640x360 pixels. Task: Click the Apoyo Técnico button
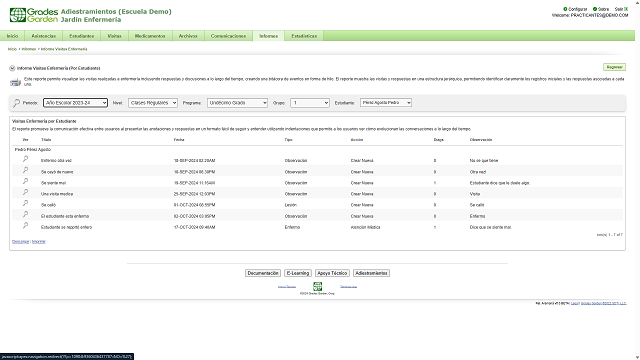(x=332, y=273)
